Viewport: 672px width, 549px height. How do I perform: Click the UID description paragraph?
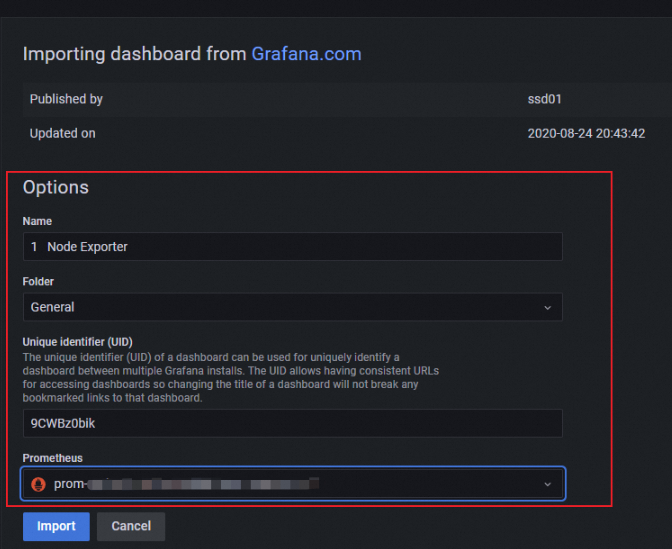(231, 377)
